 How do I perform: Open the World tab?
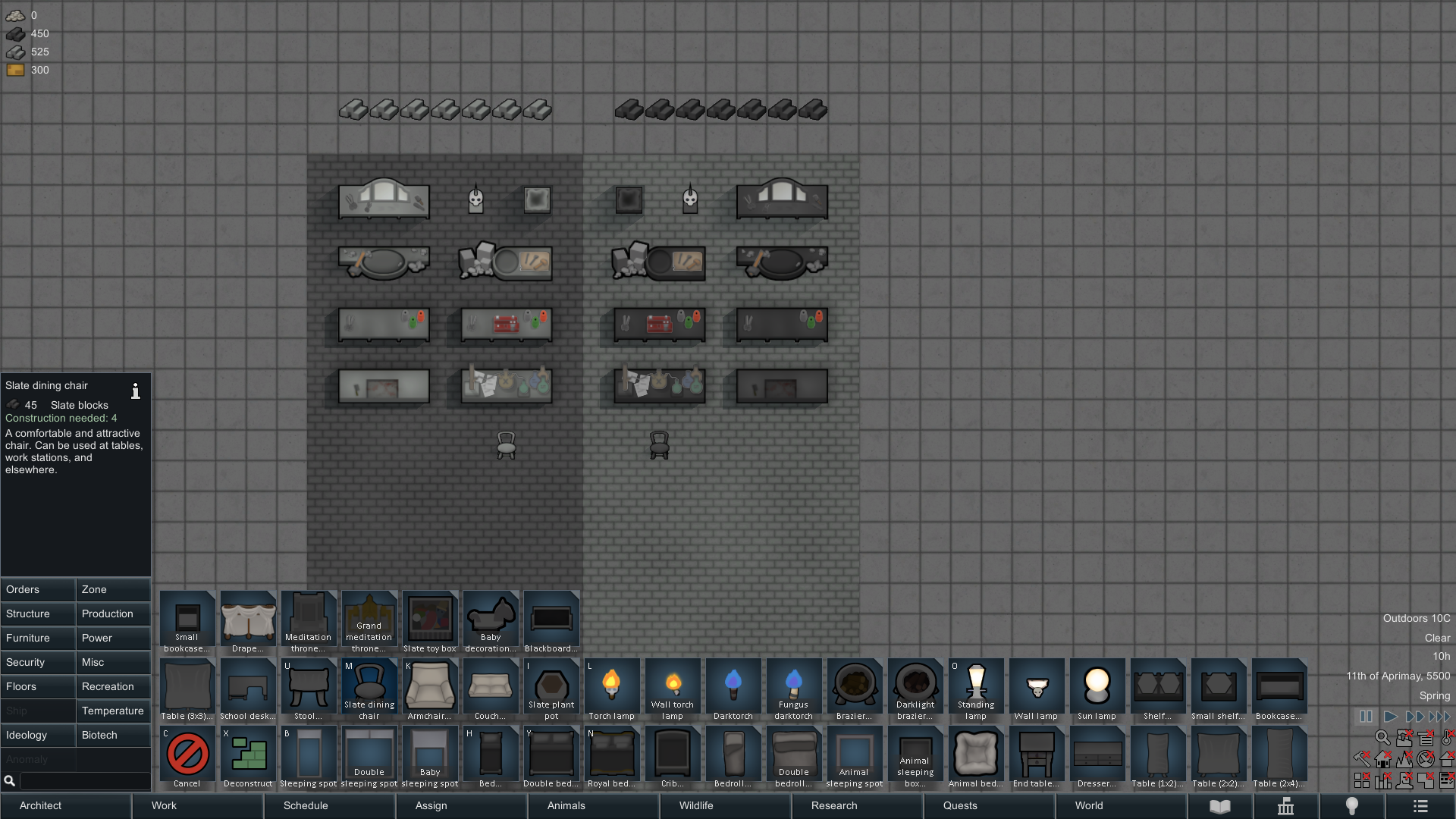(x=1121, y=806)
